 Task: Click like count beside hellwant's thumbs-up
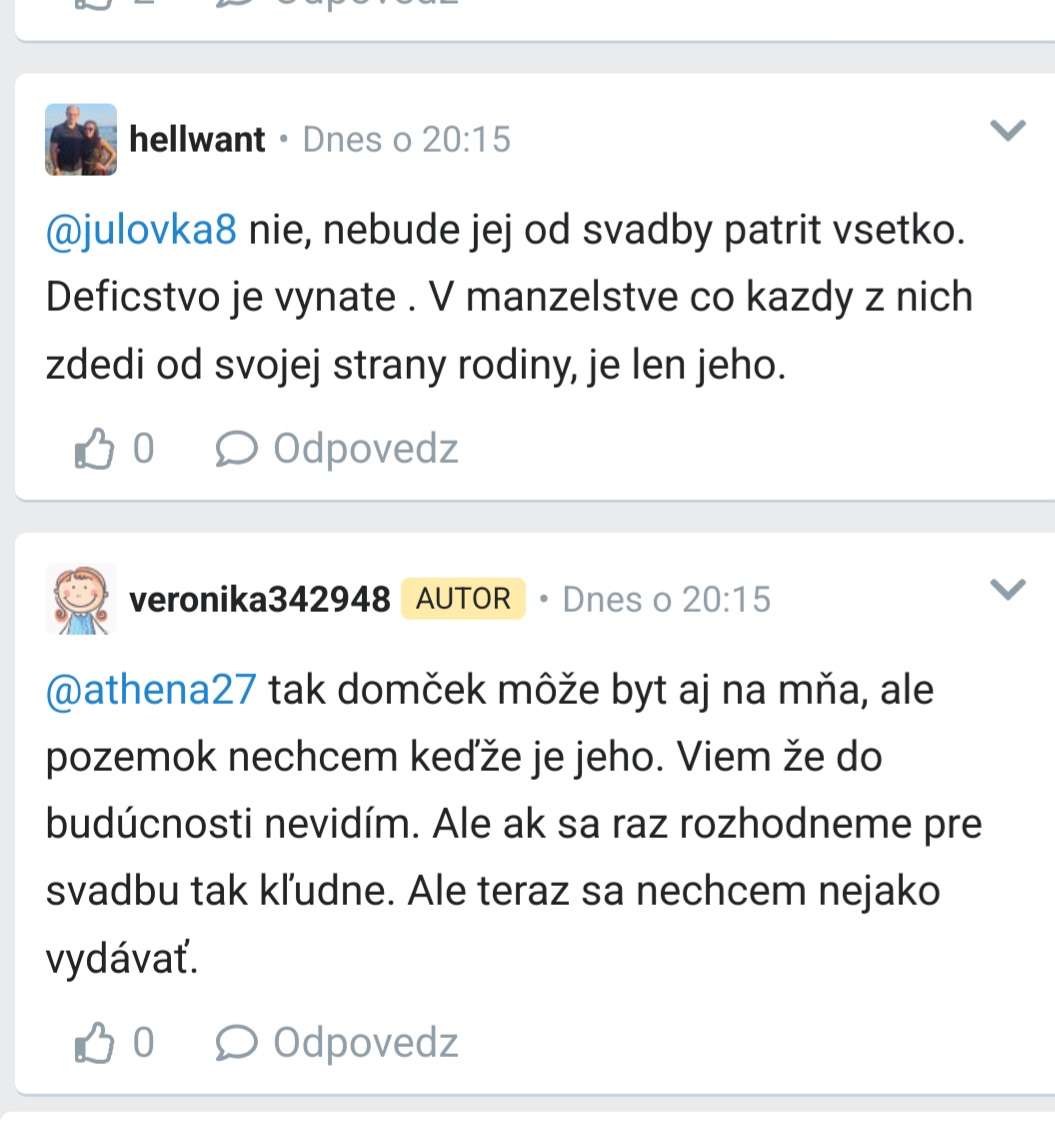[x=143, y=449]
